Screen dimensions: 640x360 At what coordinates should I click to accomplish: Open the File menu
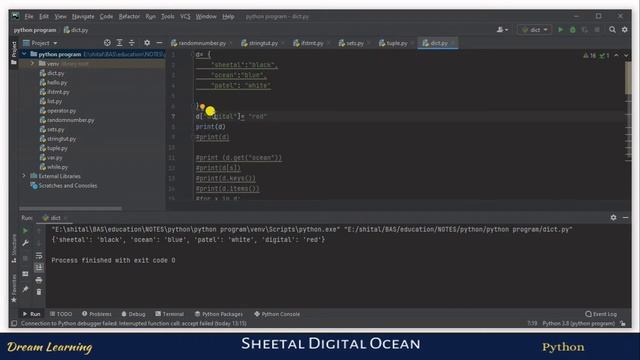tap(29, 17)
